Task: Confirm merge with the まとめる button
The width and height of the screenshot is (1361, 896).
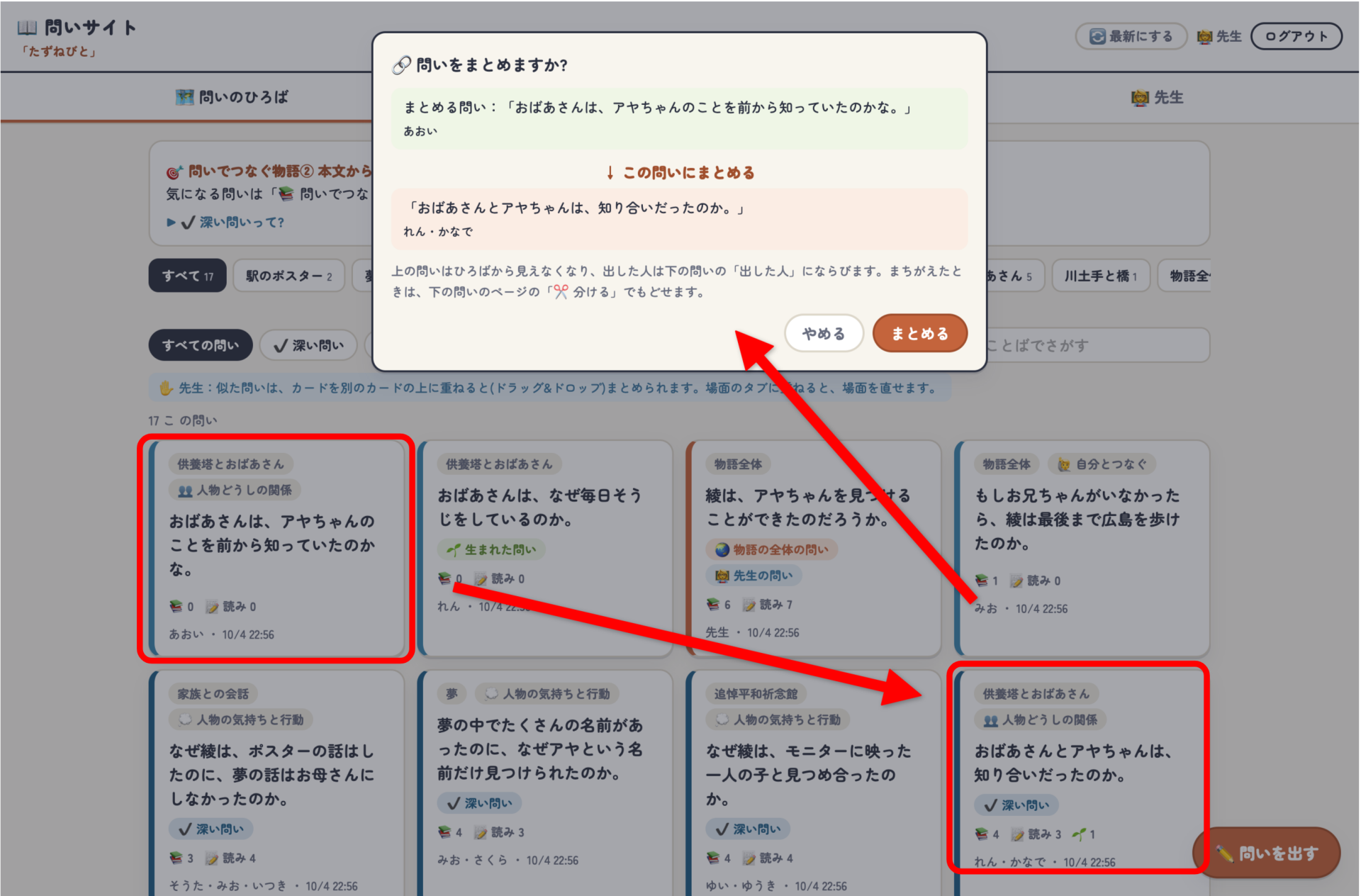Action: coord(919,333)
